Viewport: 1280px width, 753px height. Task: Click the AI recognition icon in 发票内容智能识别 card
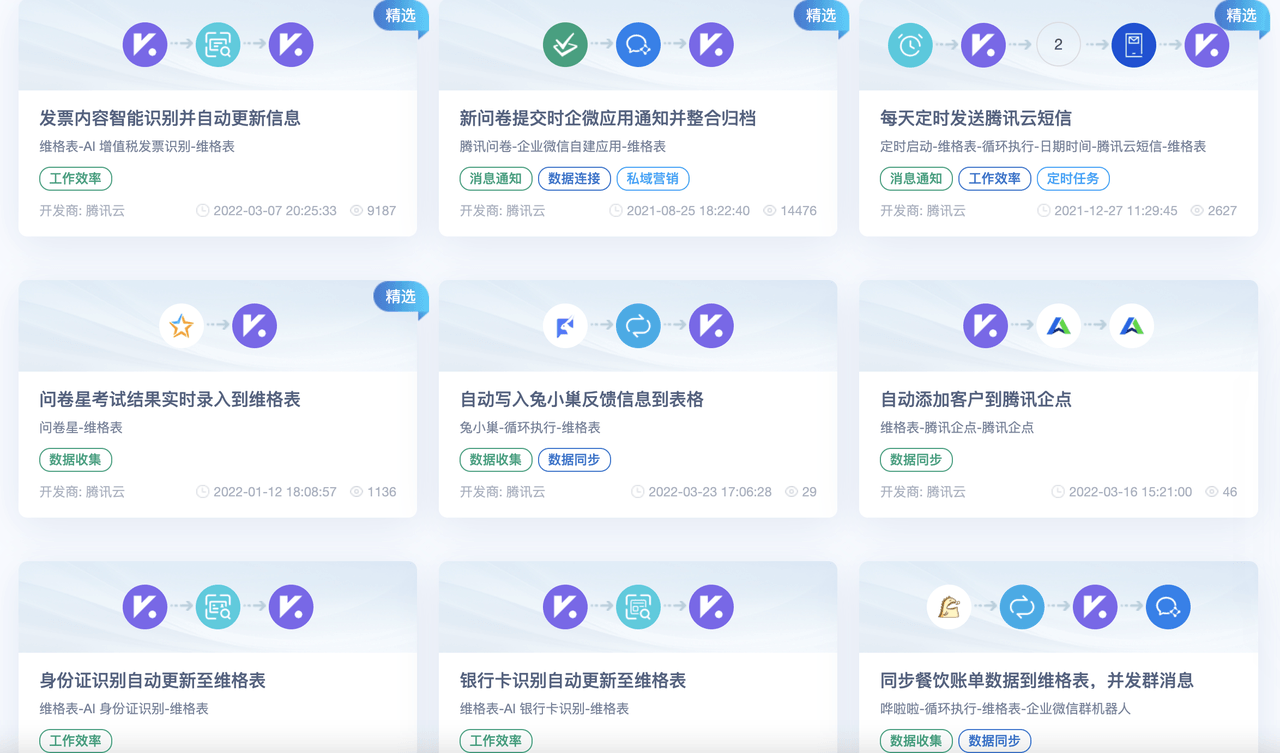(x=218, y=45)
